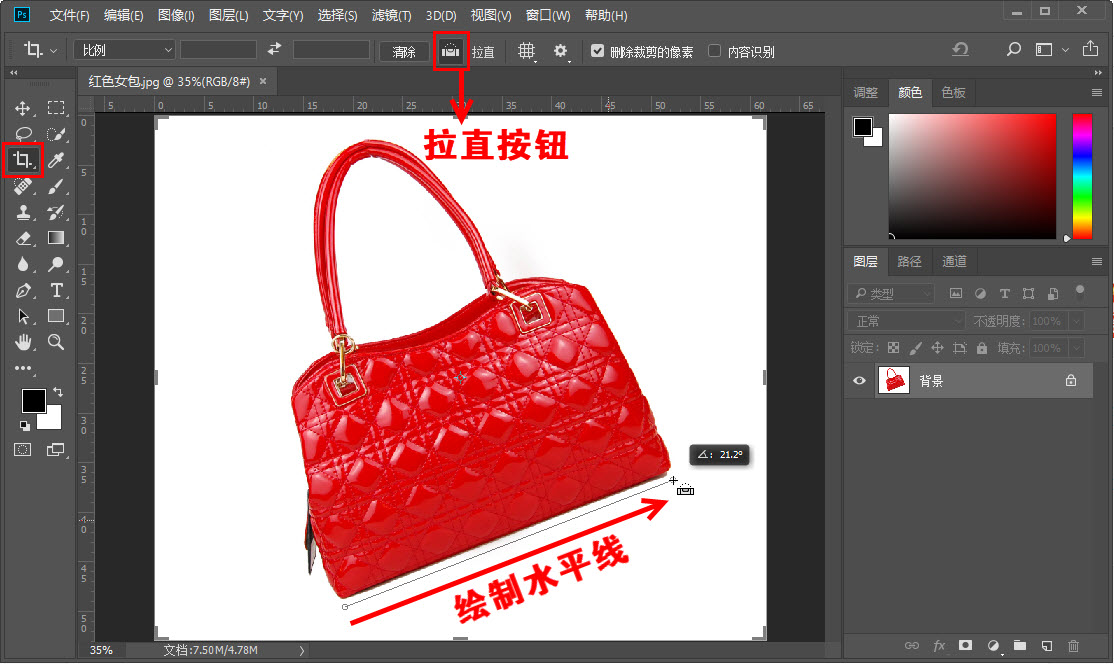Viewport: 1114px width, 664px height.
Task: Switch to the 通道 tab
Action: (x=954, y=261)
